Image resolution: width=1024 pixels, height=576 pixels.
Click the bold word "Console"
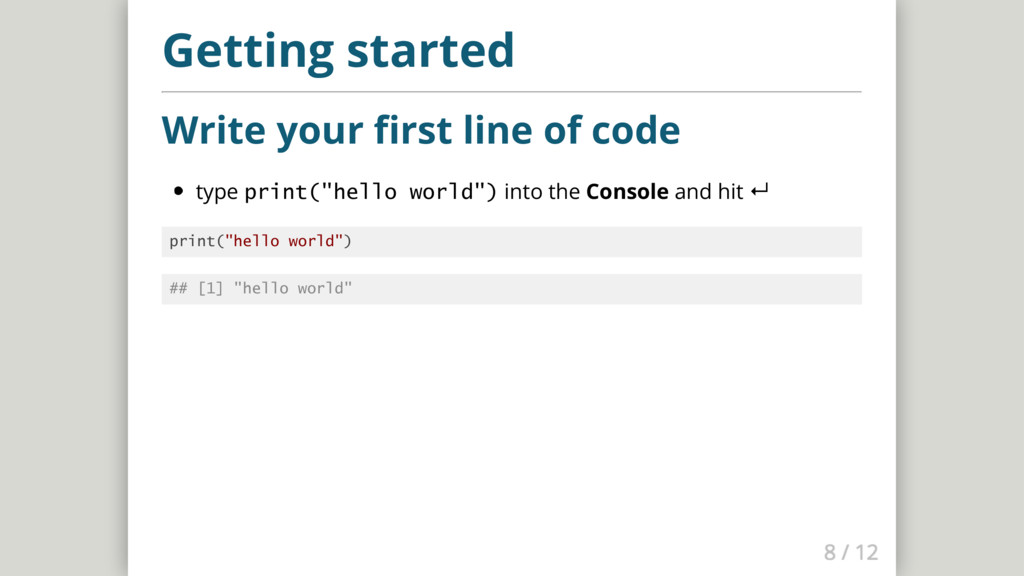pos(627,191)
